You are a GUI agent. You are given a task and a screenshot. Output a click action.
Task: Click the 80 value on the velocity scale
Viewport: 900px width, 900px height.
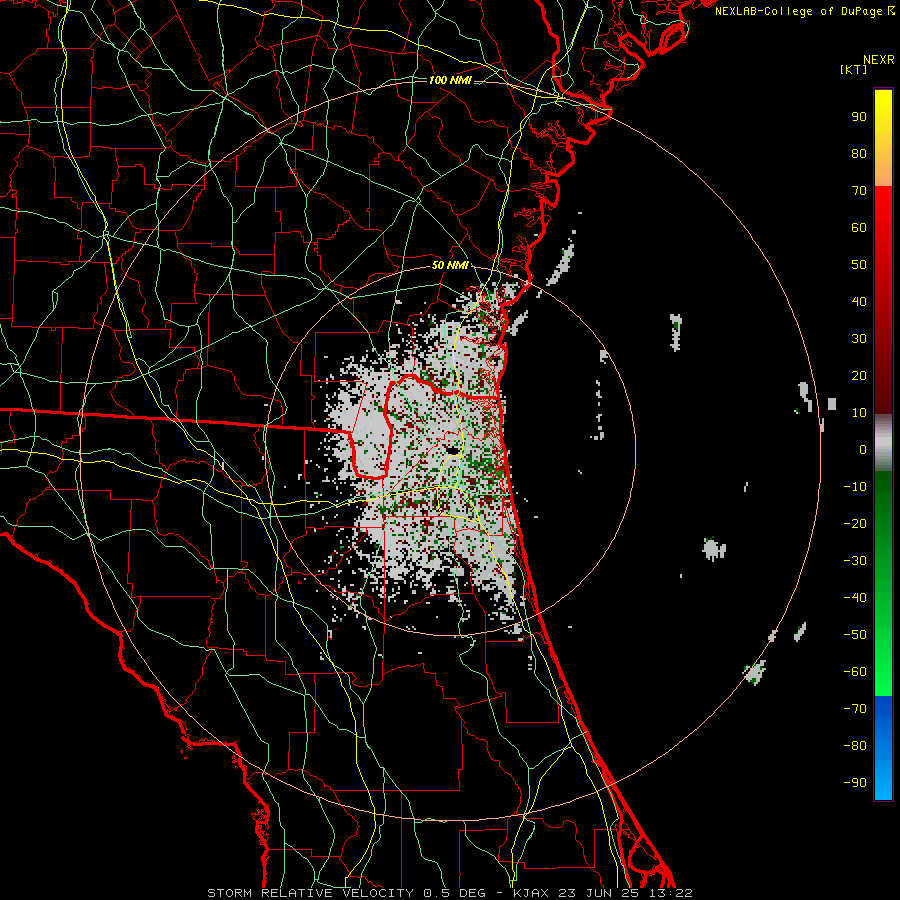[859, 154]
